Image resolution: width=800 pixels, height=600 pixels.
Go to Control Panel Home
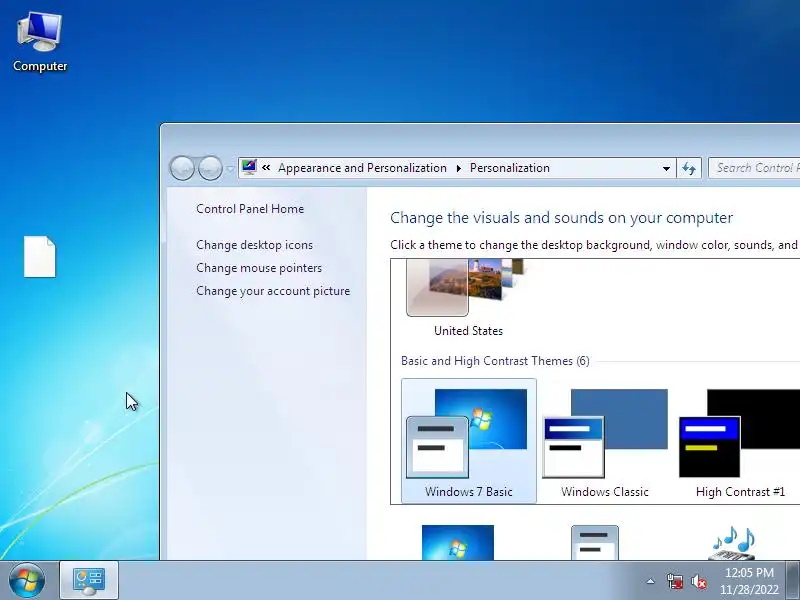[250, 209]
